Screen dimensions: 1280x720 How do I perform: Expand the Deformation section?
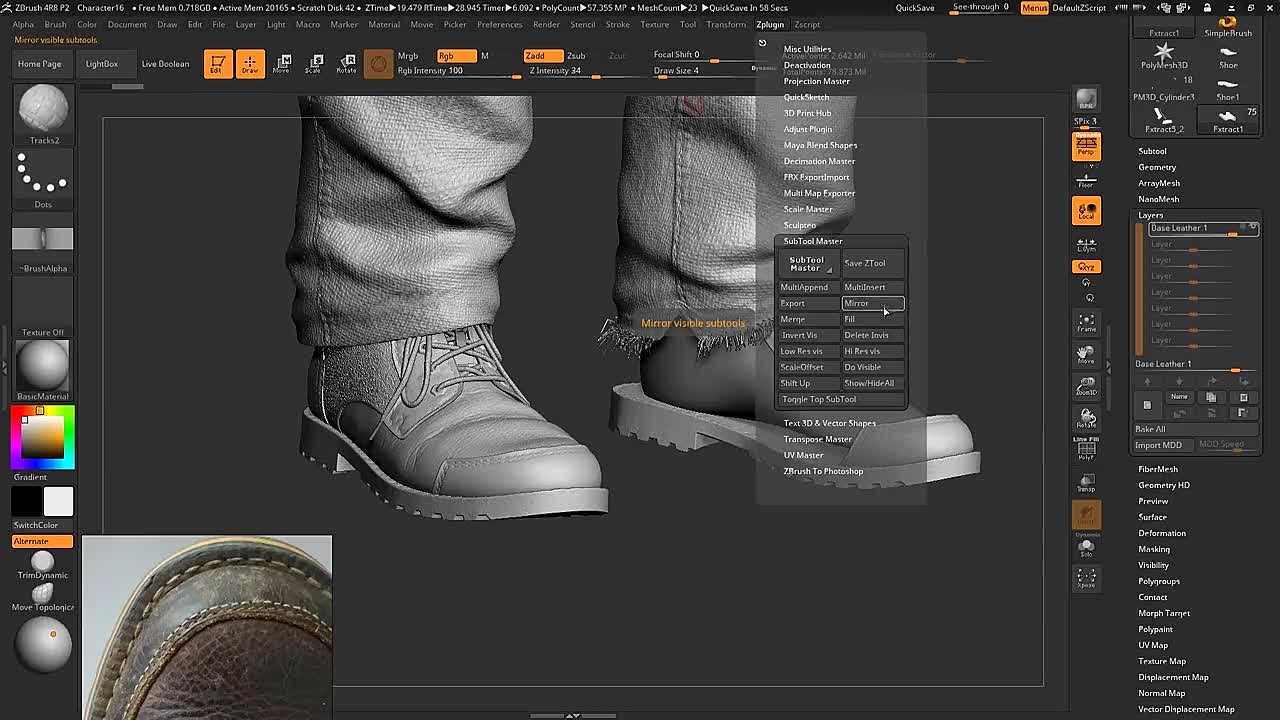[1161, 533]
